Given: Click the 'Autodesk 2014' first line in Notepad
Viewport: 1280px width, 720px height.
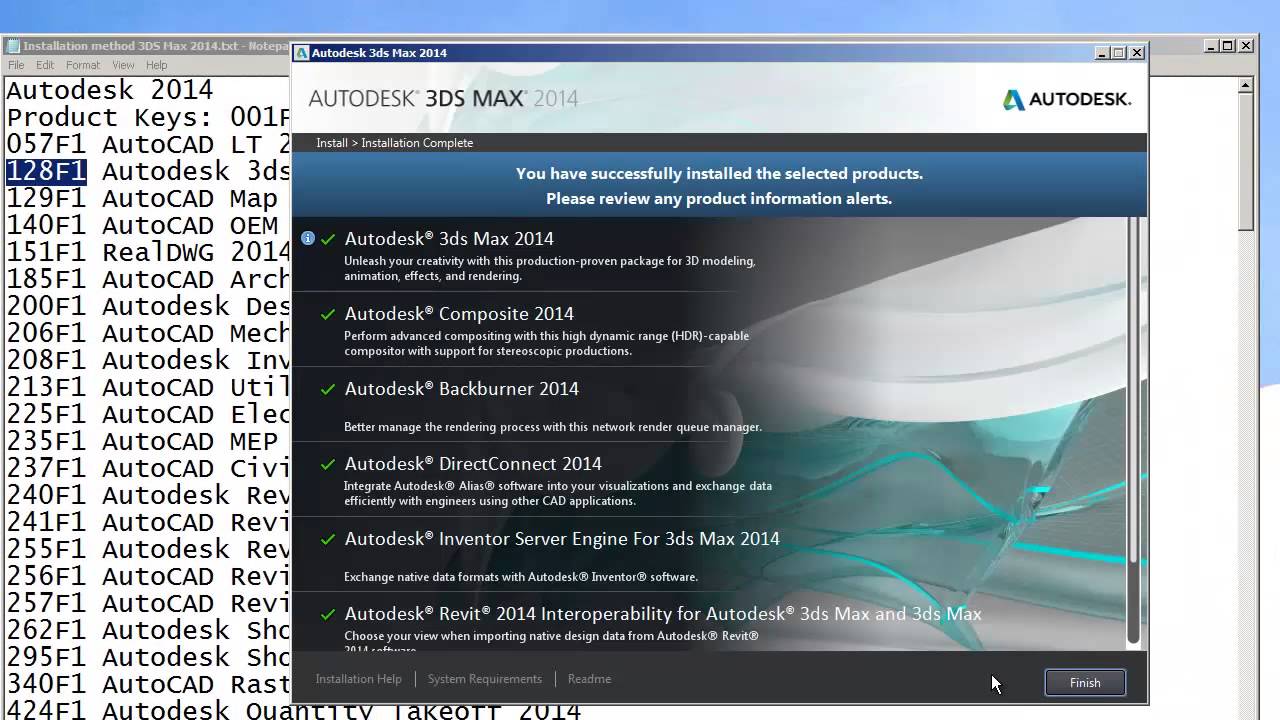Looking at the screenshot, I should (110, 90).
